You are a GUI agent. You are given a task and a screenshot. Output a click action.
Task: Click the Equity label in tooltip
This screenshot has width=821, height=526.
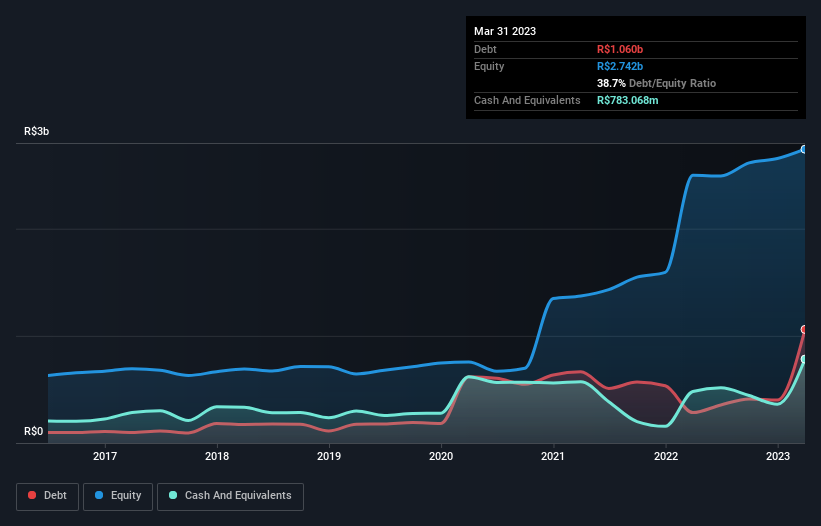pos(489,66)
